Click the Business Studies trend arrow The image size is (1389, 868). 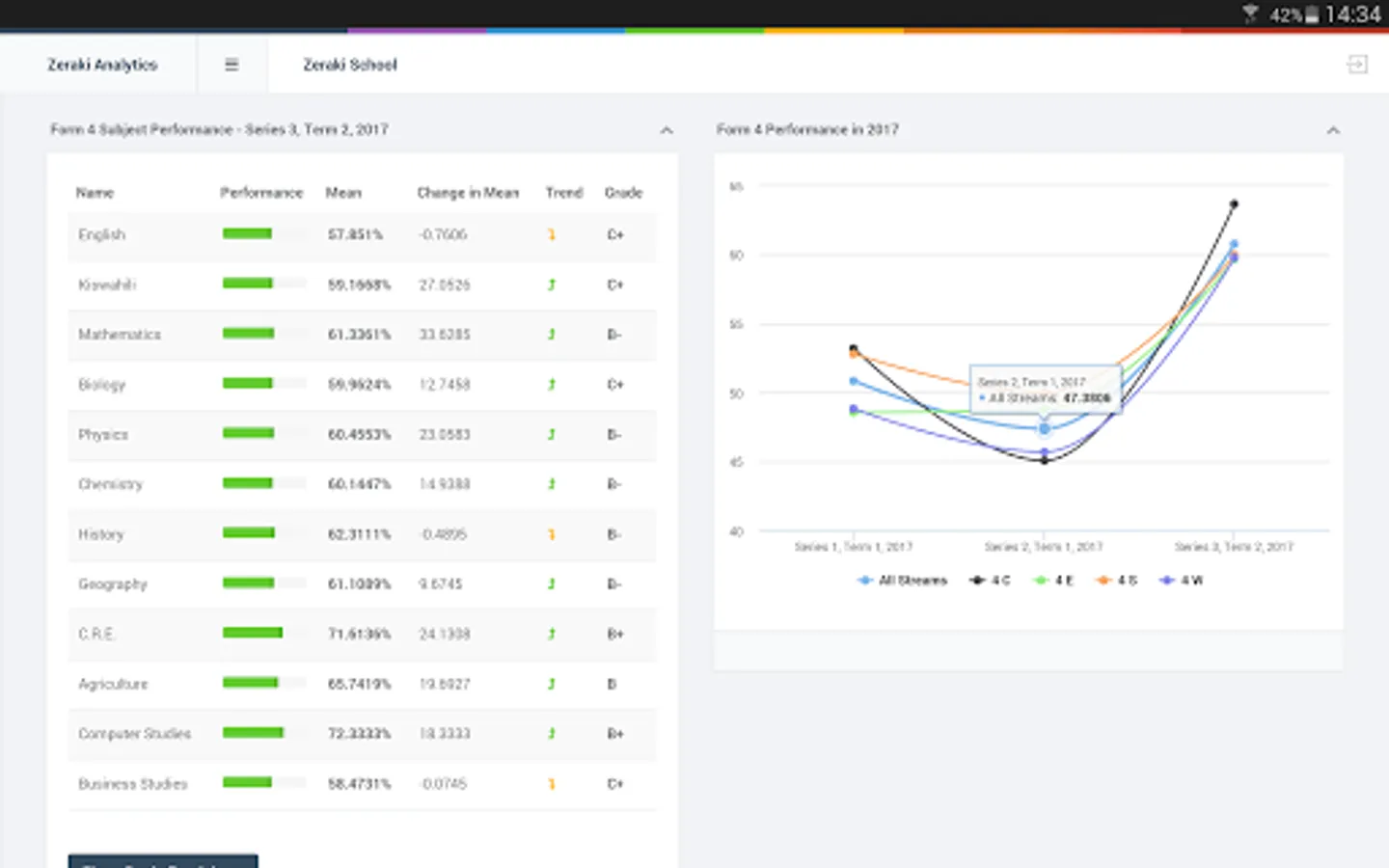point(552,784)
